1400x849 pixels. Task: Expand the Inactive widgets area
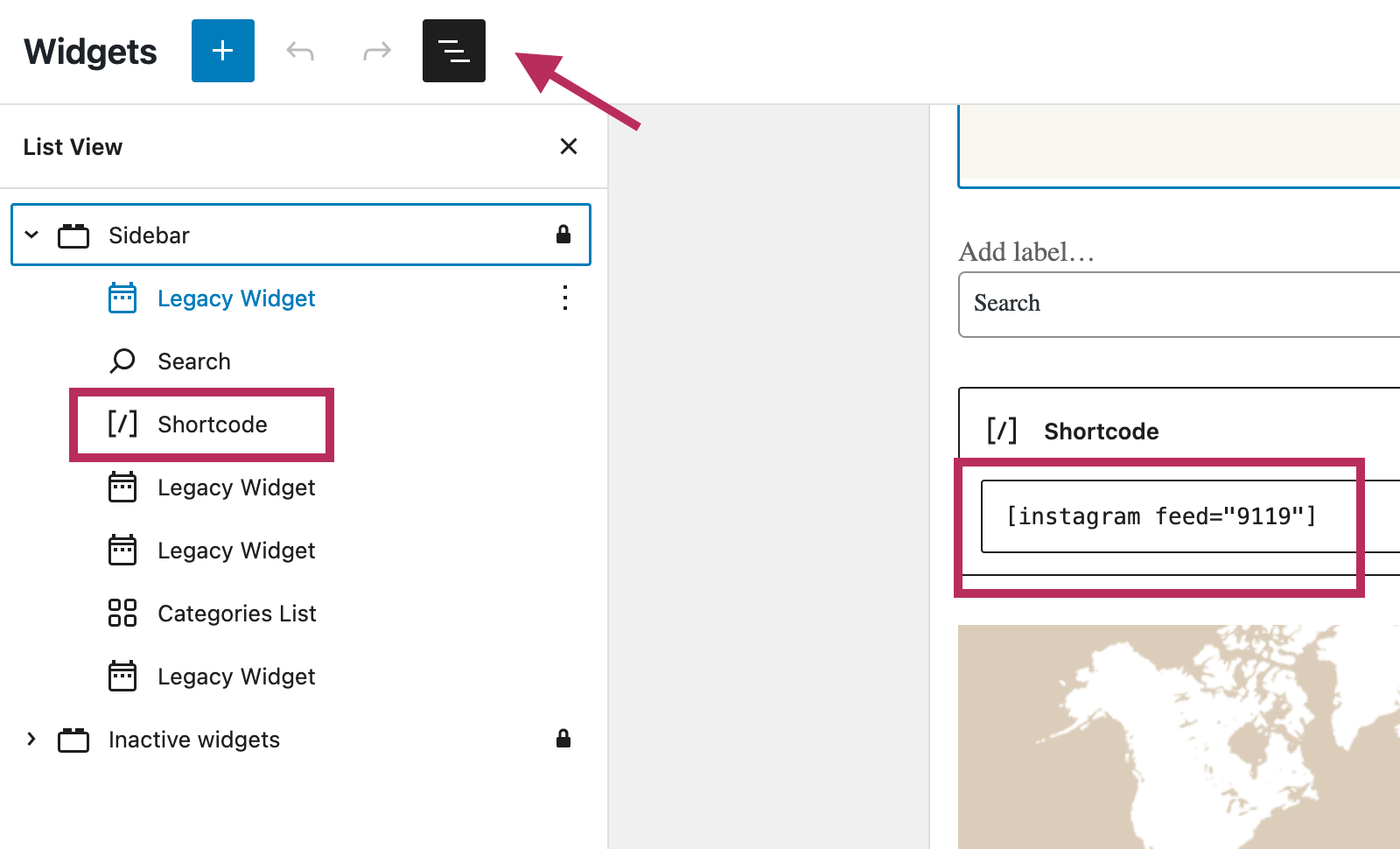(31, 739)
